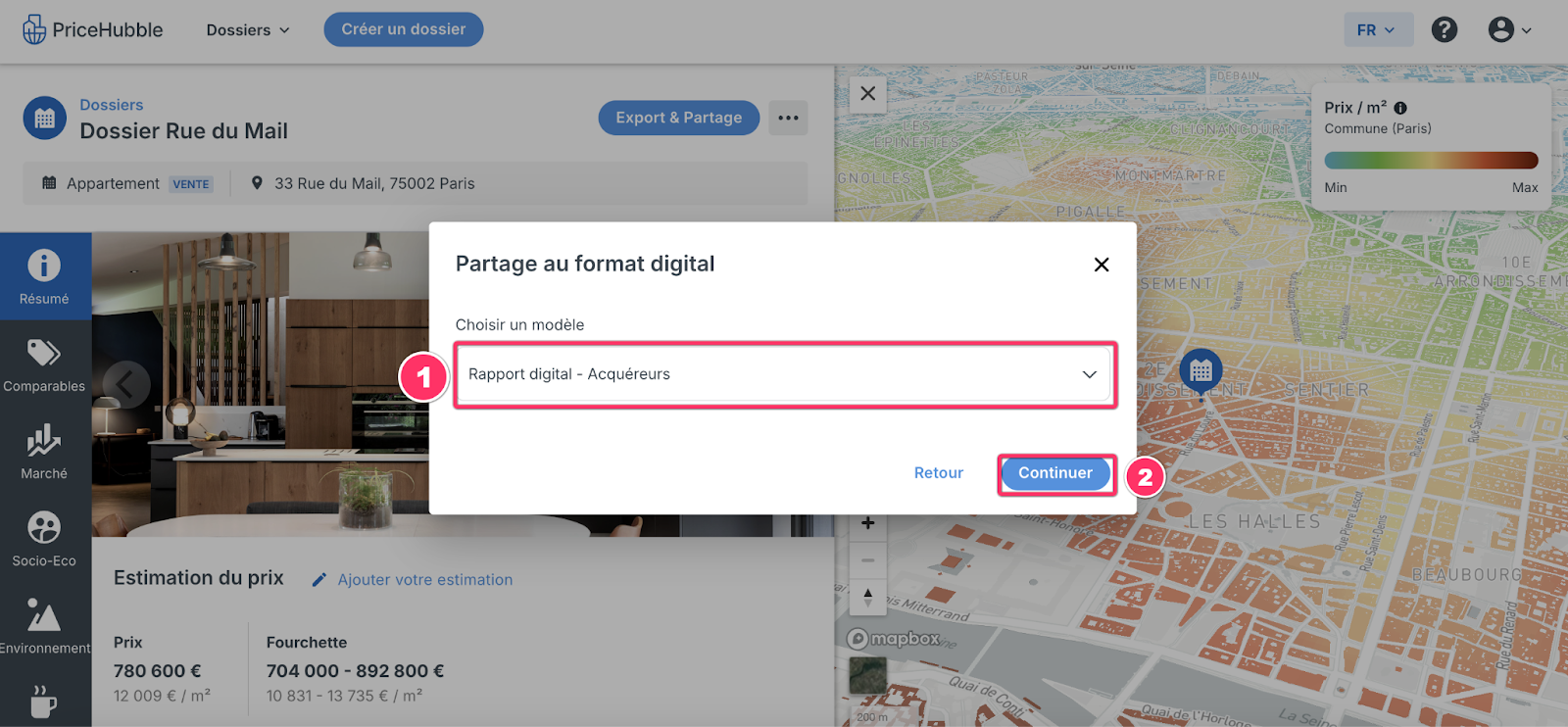This screenshot has width=1568, height=727.
Task: Select the Environnement sidebar tab
Action: pos(45,626)
